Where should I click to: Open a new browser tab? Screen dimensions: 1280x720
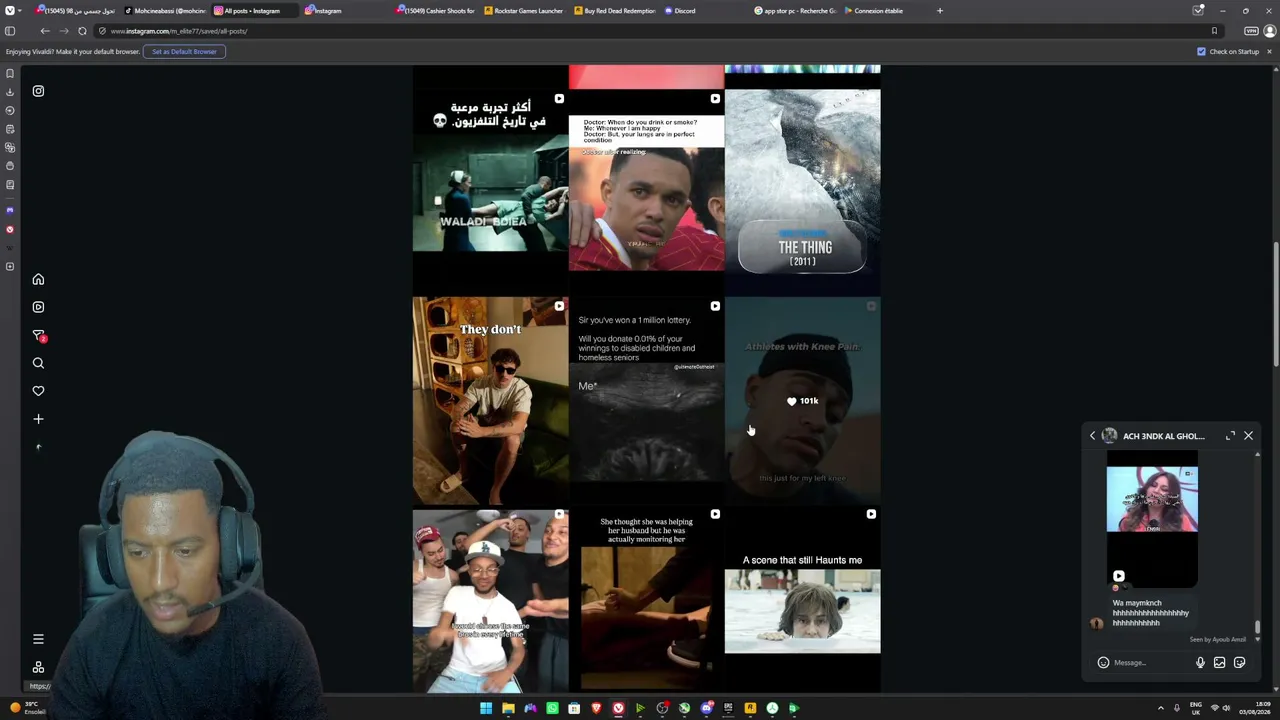click(939, 11)
